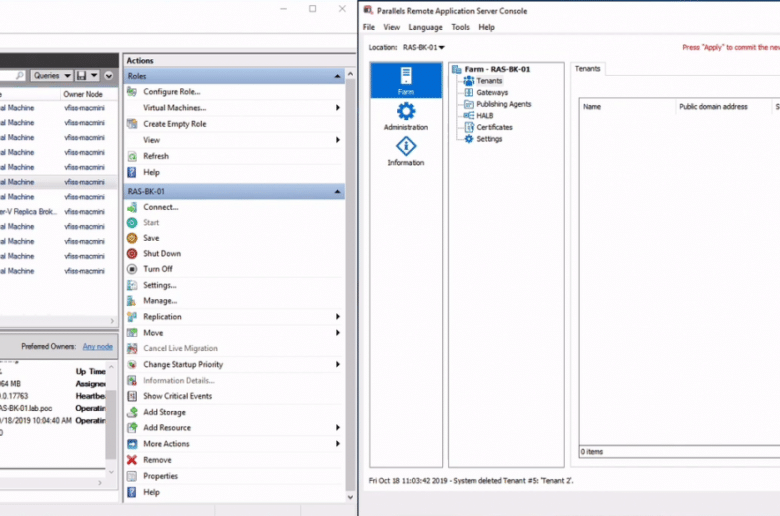Open the Tools menu

point(461,27)
